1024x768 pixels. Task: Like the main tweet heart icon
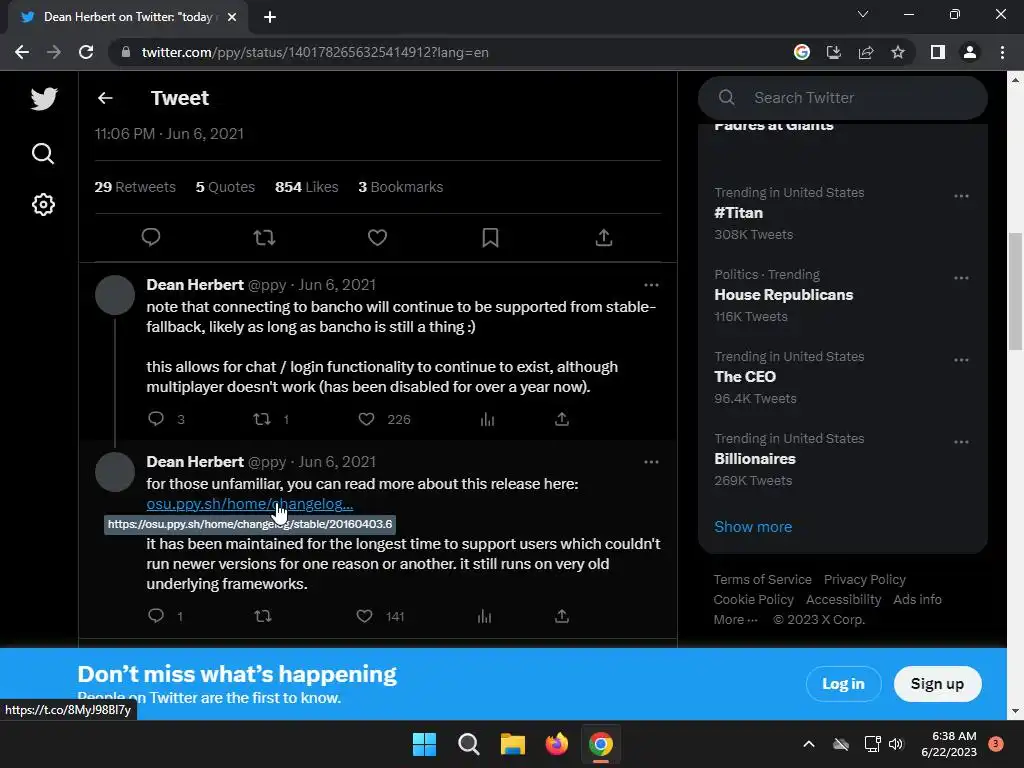click(x=377, y=237)
